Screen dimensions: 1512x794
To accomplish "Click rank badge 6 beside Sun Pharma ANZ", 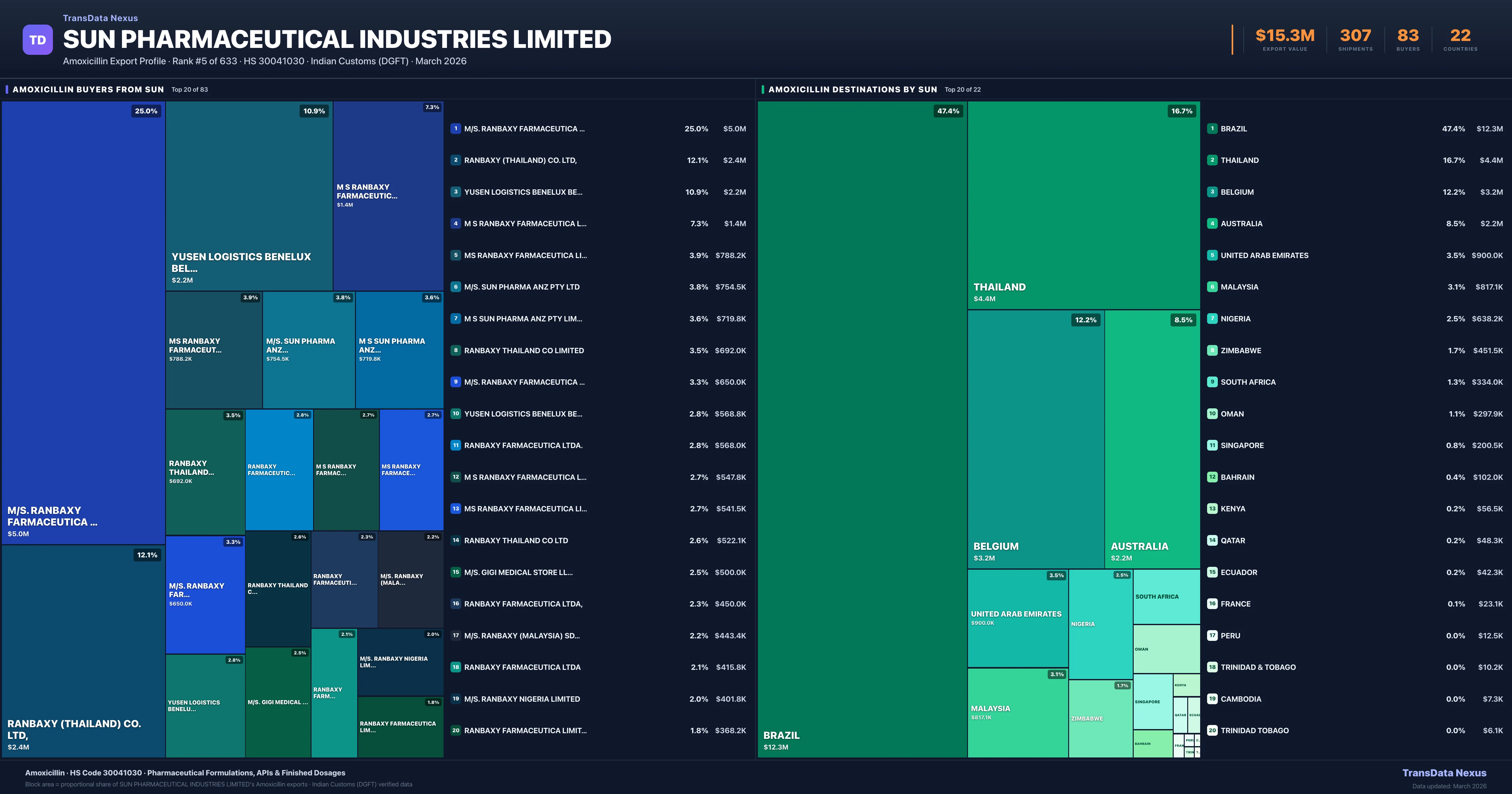I will point(455,287).
